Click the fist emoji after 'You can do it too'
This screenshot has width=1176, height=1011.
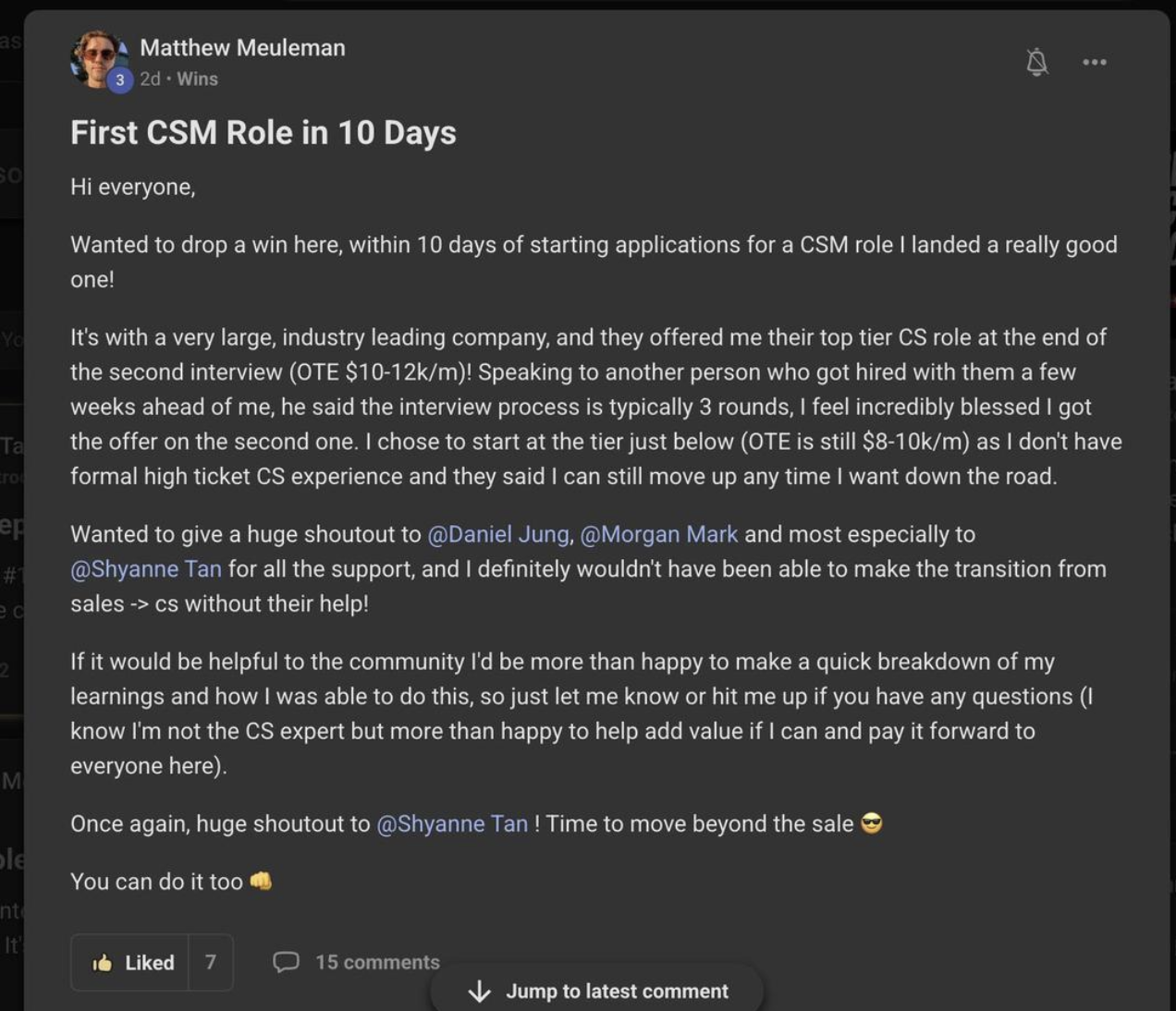[261, 882]
